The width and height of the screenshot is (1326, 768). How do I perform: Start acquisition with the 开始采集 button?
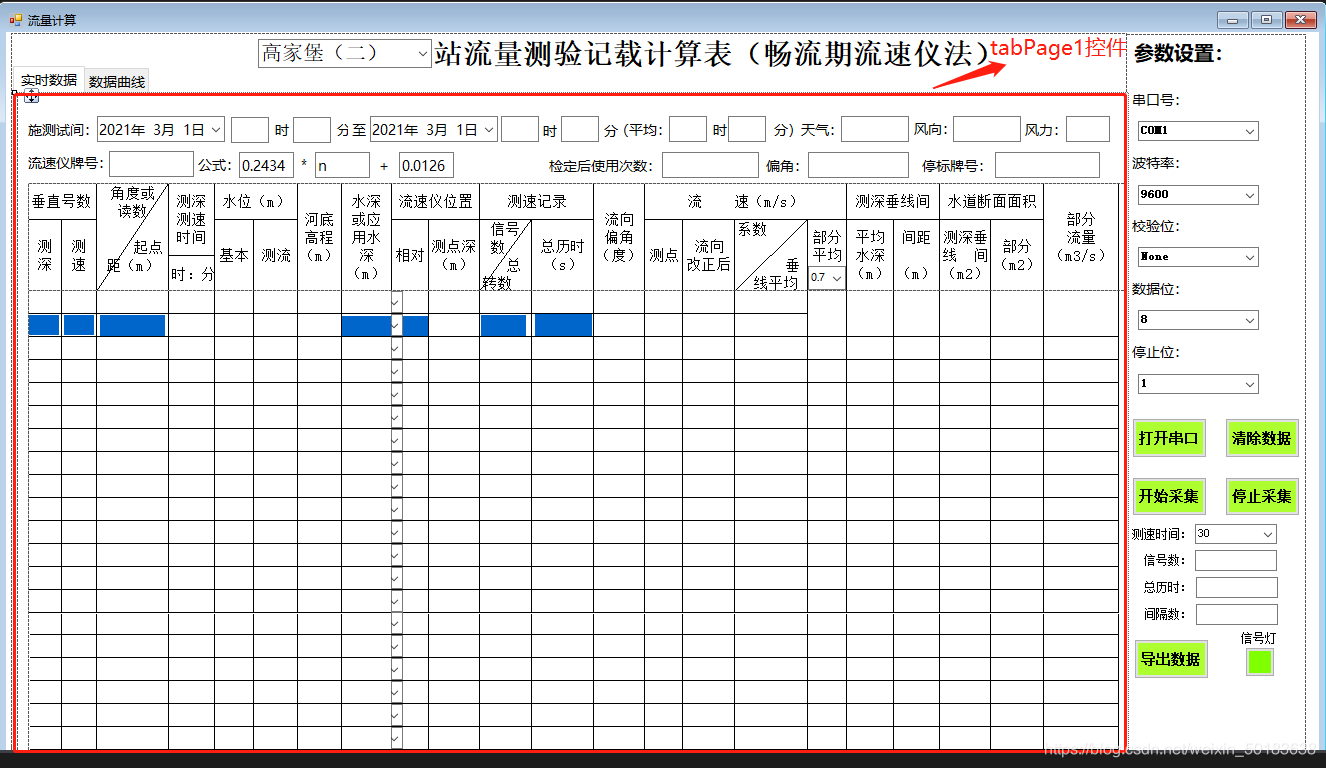pos(1169,496)
